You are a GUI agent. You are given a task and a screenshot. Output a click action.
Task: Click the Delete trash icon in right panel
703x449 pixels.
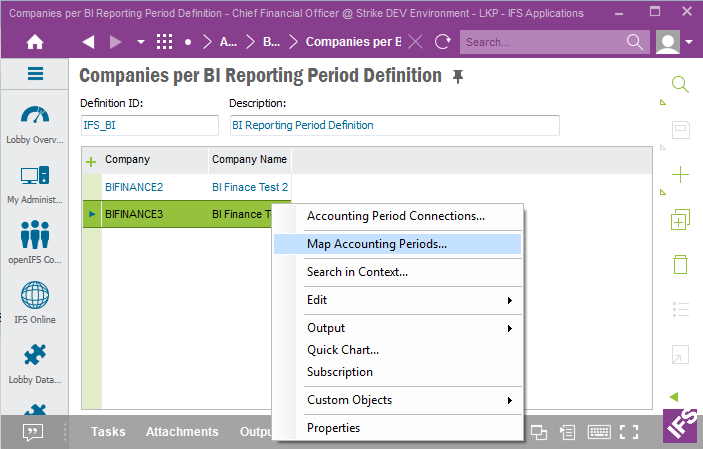[680, 265]
